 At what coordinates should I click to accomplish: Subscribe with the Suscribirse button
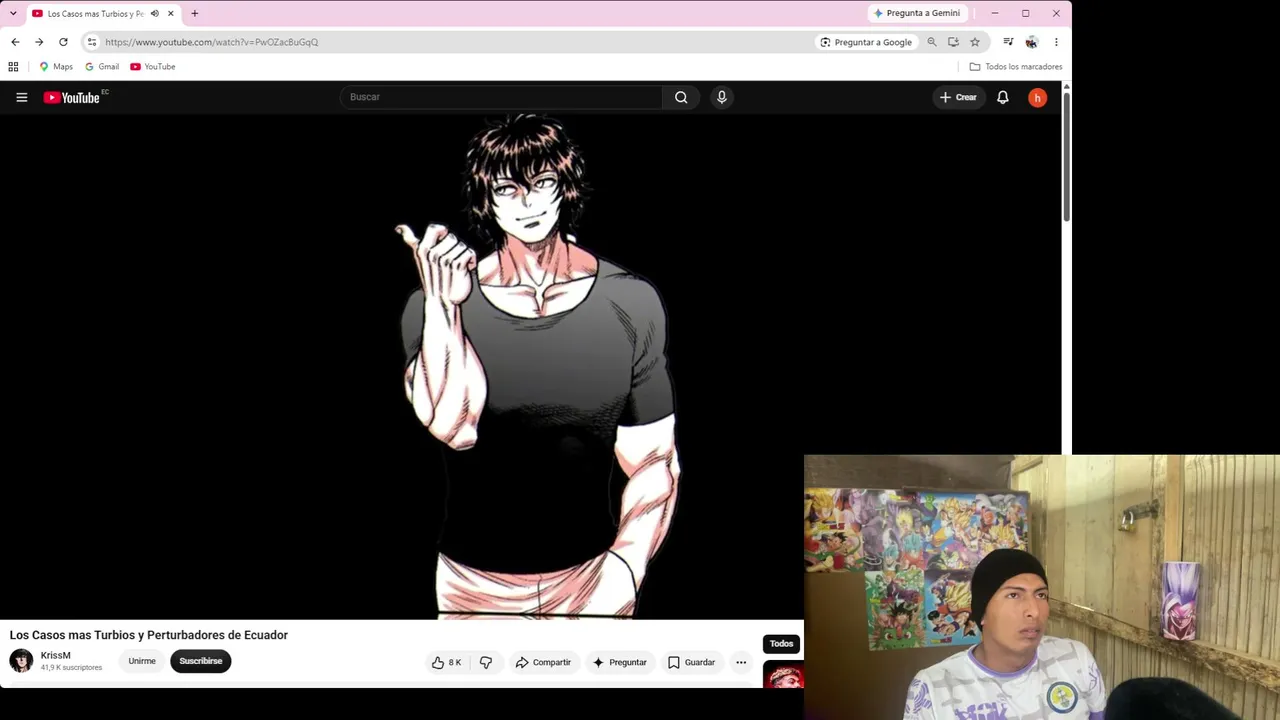201,661
